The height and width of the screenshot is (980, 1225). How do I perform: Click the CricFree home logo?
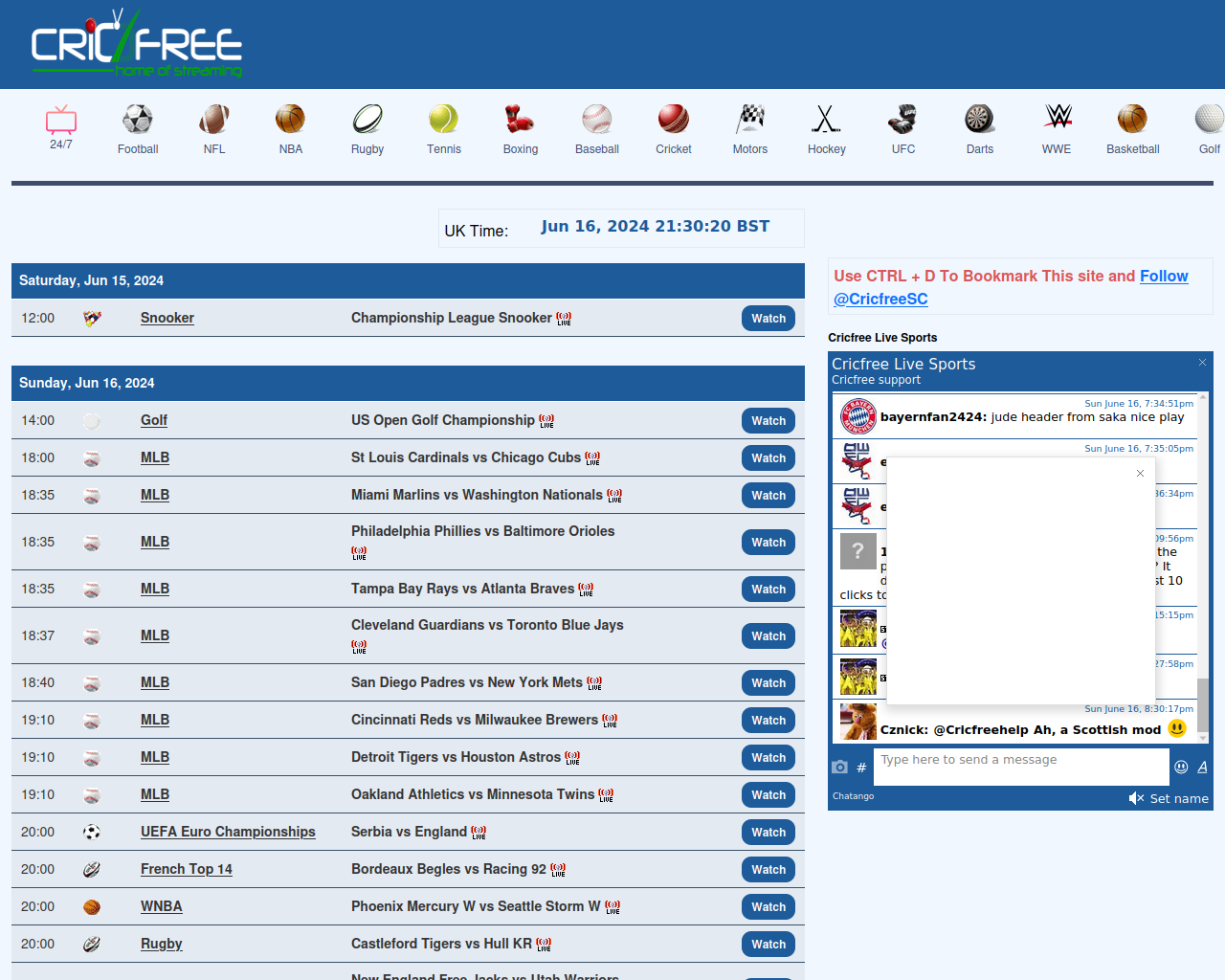(137, 44)
